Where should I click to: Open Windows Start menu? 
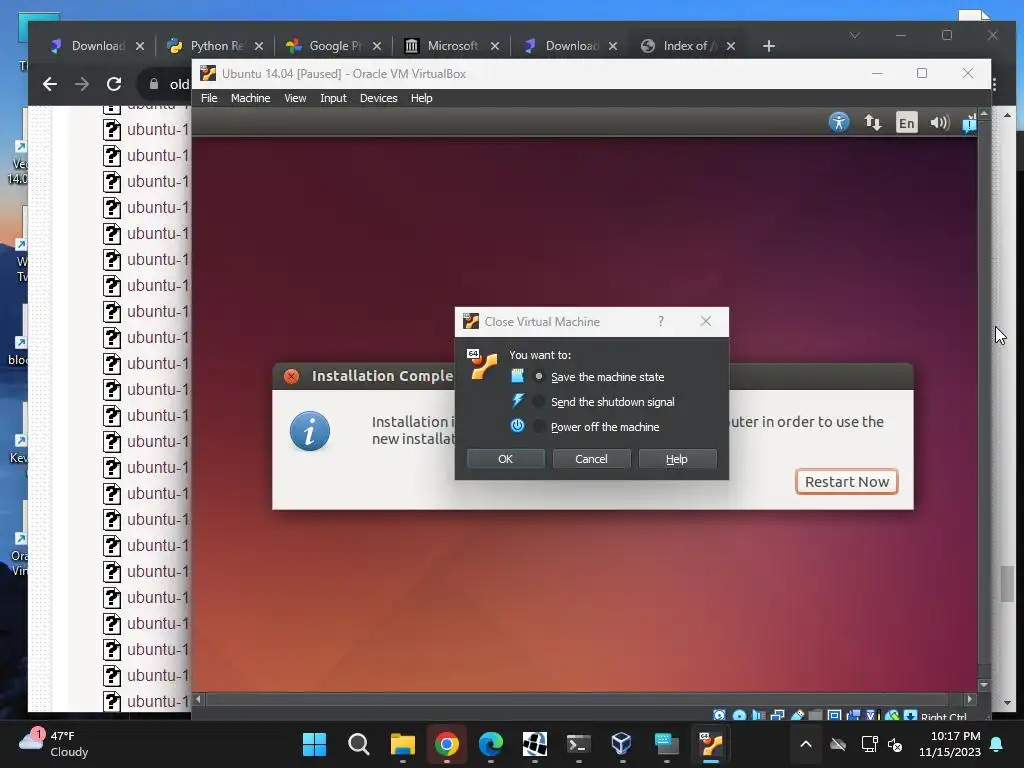(x=314, y=744)
